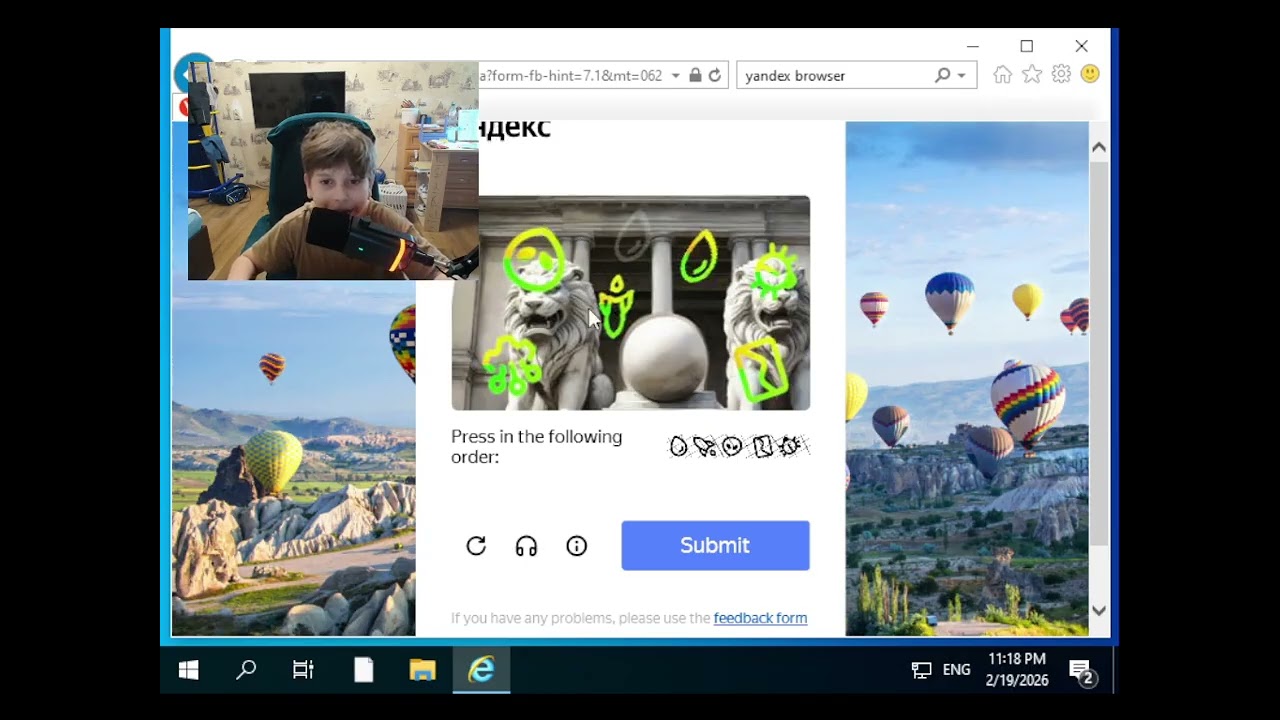Click the magnifier search icon in the search box
Screen dimensions: 1280x720
(x=942, y=75)
